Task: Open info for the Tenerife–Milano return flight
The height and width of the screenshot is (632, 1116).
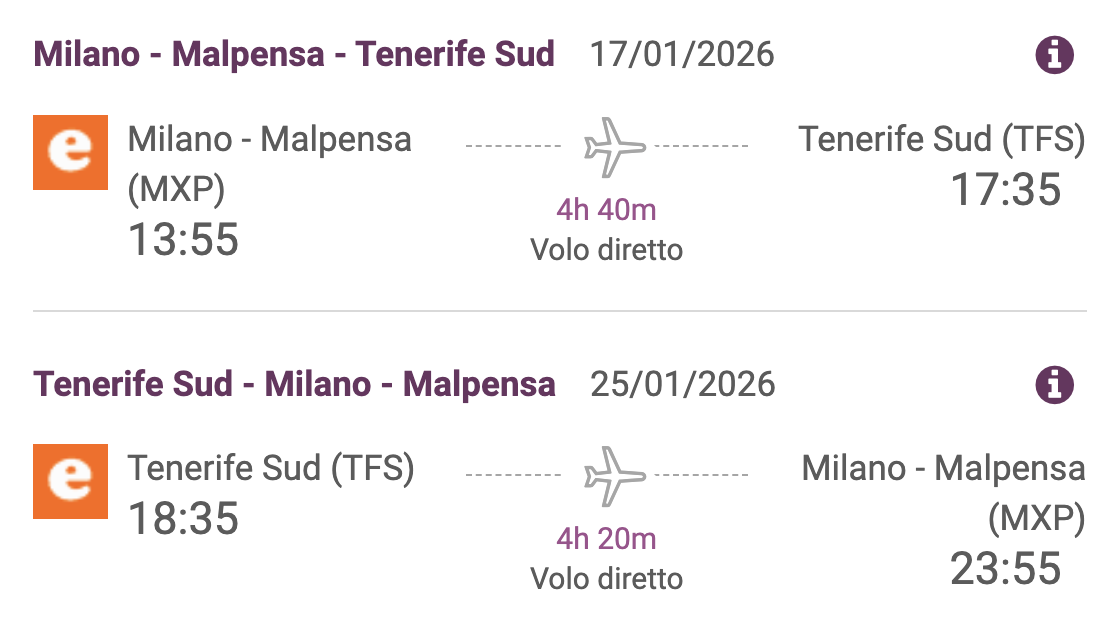Action: click(x=1054, y=384)
